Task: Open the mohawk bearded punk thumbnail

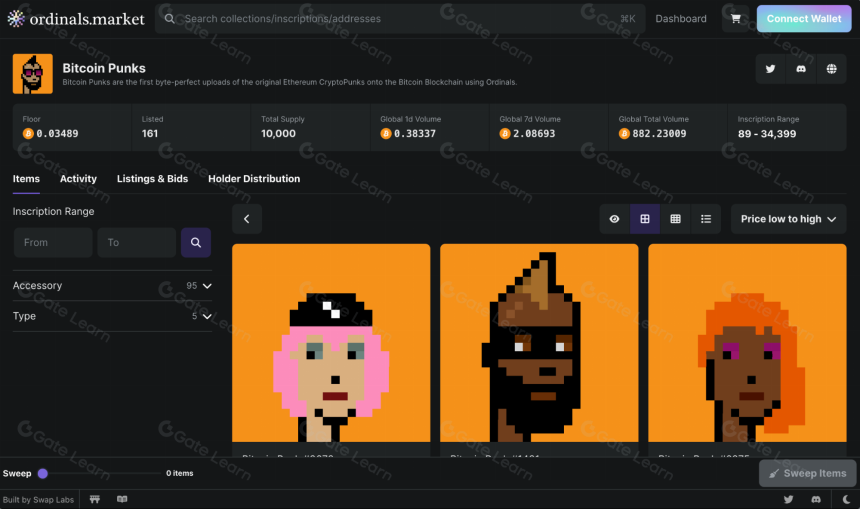Action: (539, 343)
